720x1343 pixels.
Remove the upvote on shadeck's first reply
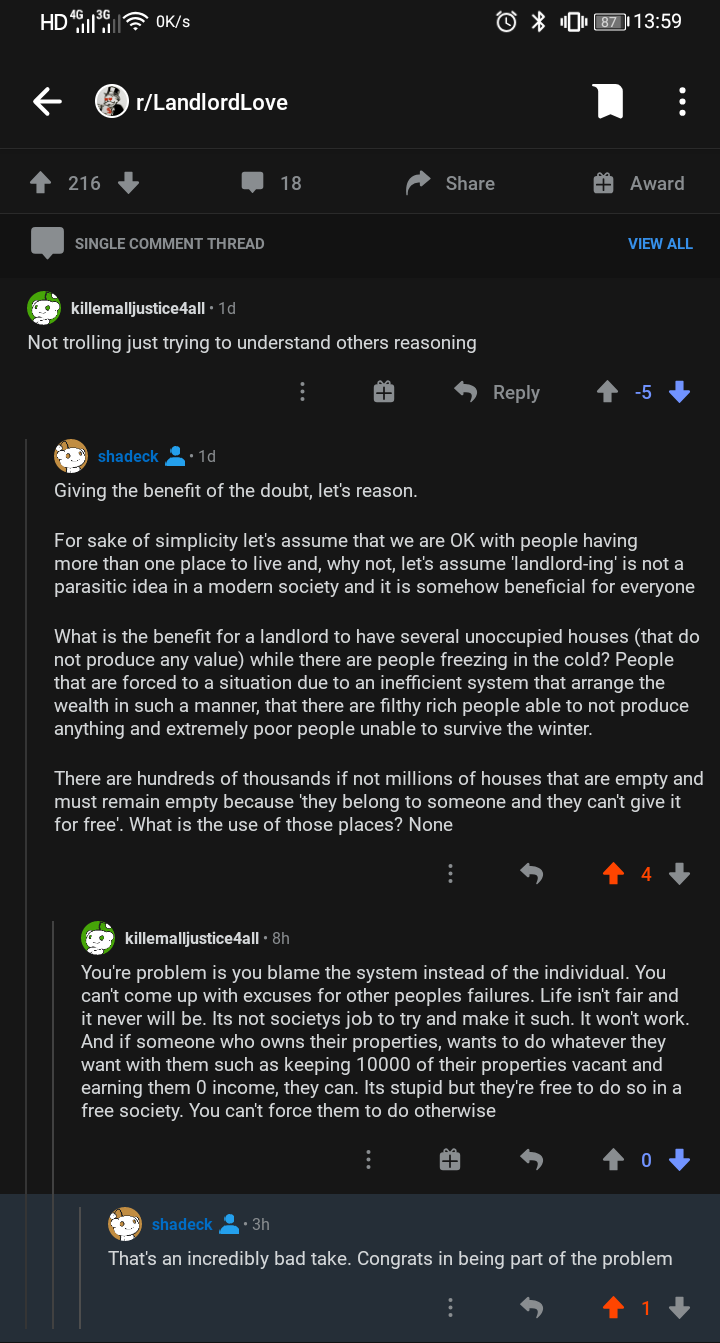(x=612, y=873)
